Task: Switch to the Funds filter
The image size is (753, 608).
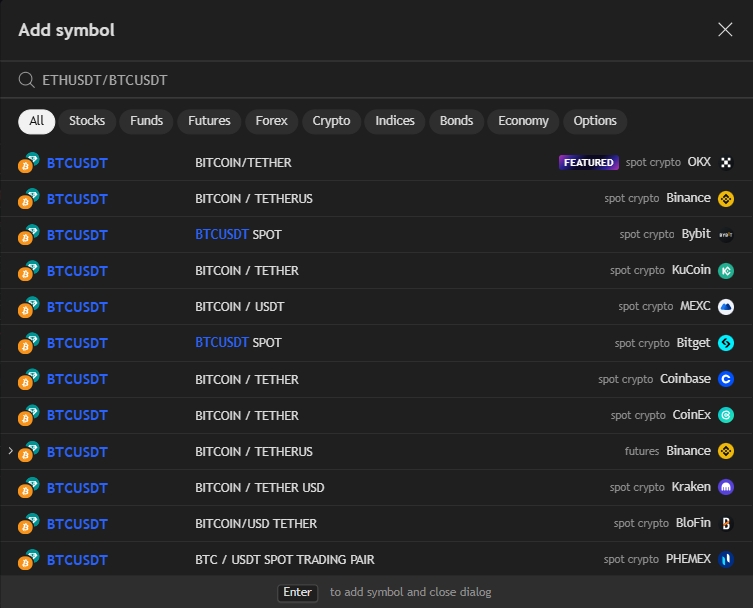Action: pyautogui.click(x=146, y=121)
